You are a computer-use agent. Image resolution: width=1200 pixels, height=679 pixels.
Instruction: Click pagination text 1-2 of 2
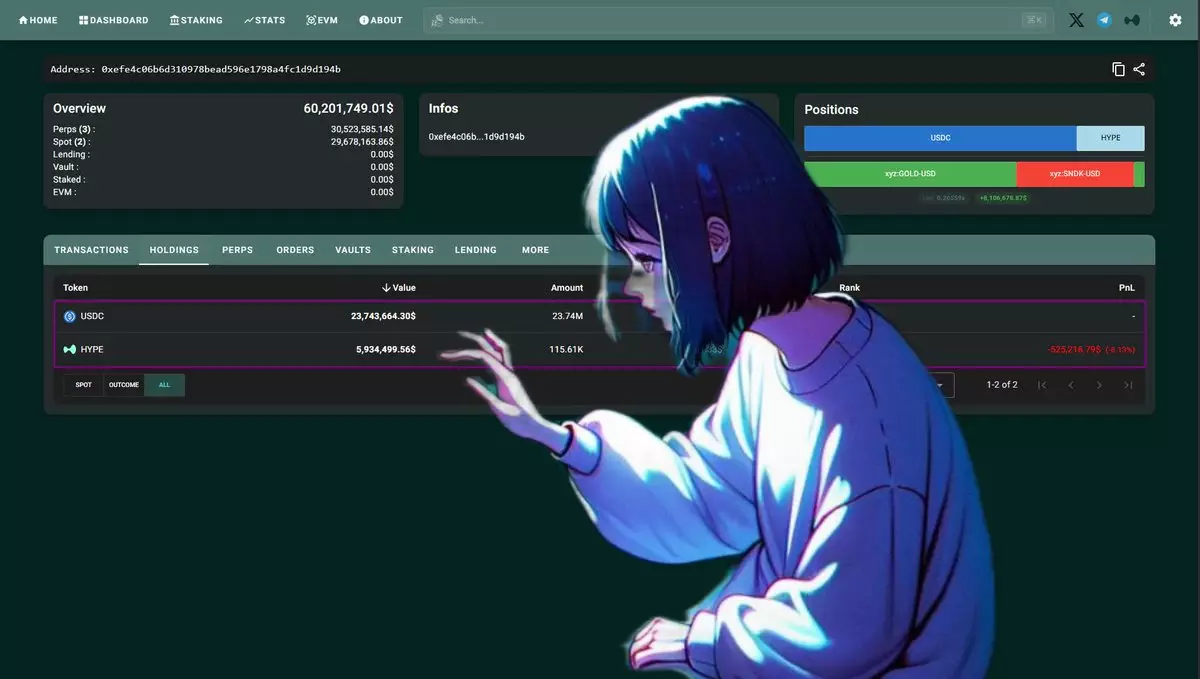click(x=1002, y=385)
